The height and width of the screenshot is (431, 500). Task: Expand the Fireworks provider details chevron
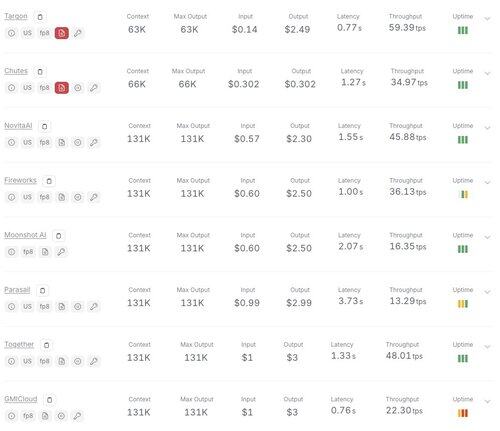(487, 182)
